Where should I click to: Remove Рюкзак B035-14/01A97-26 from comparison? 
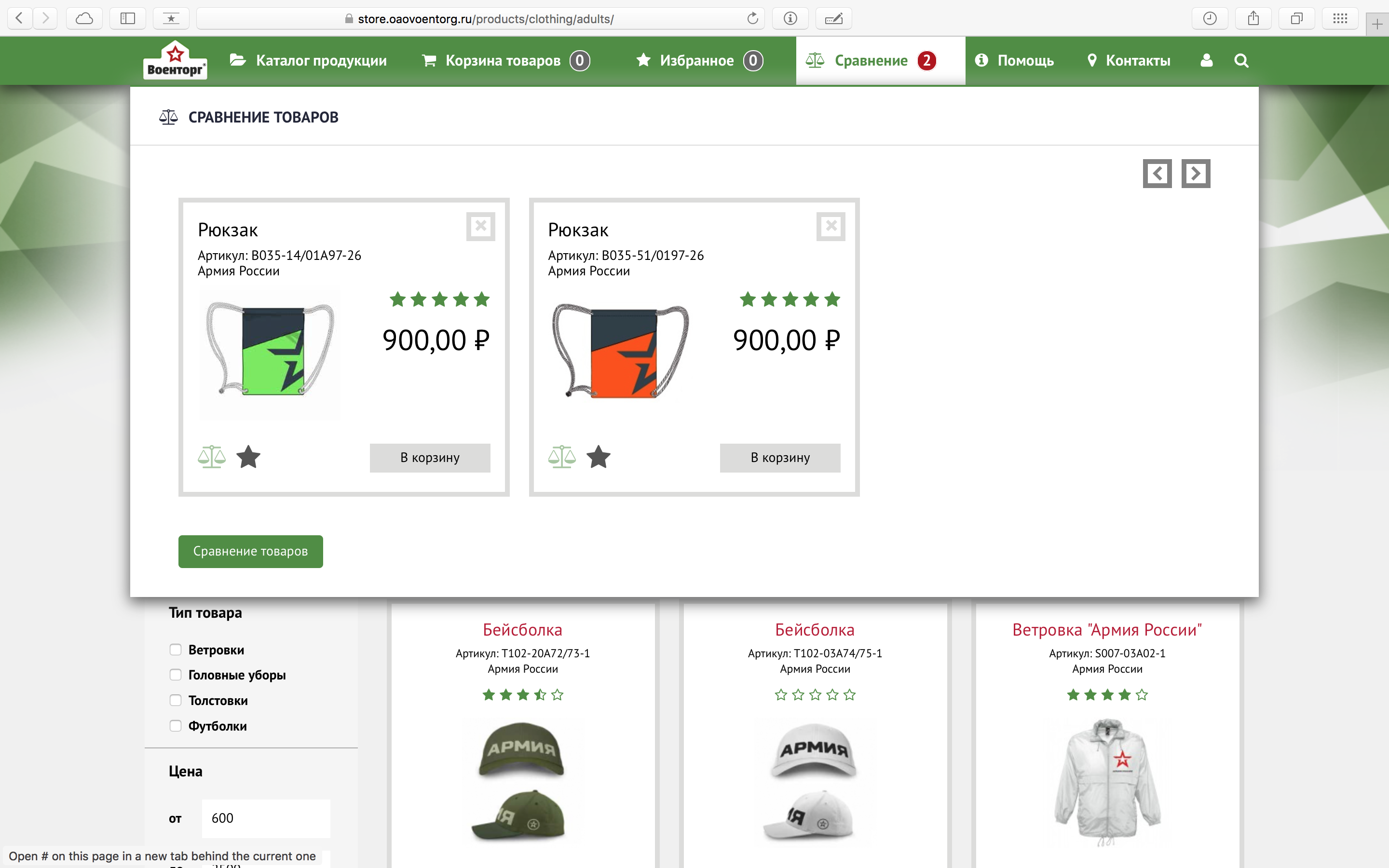pos(481,226)
